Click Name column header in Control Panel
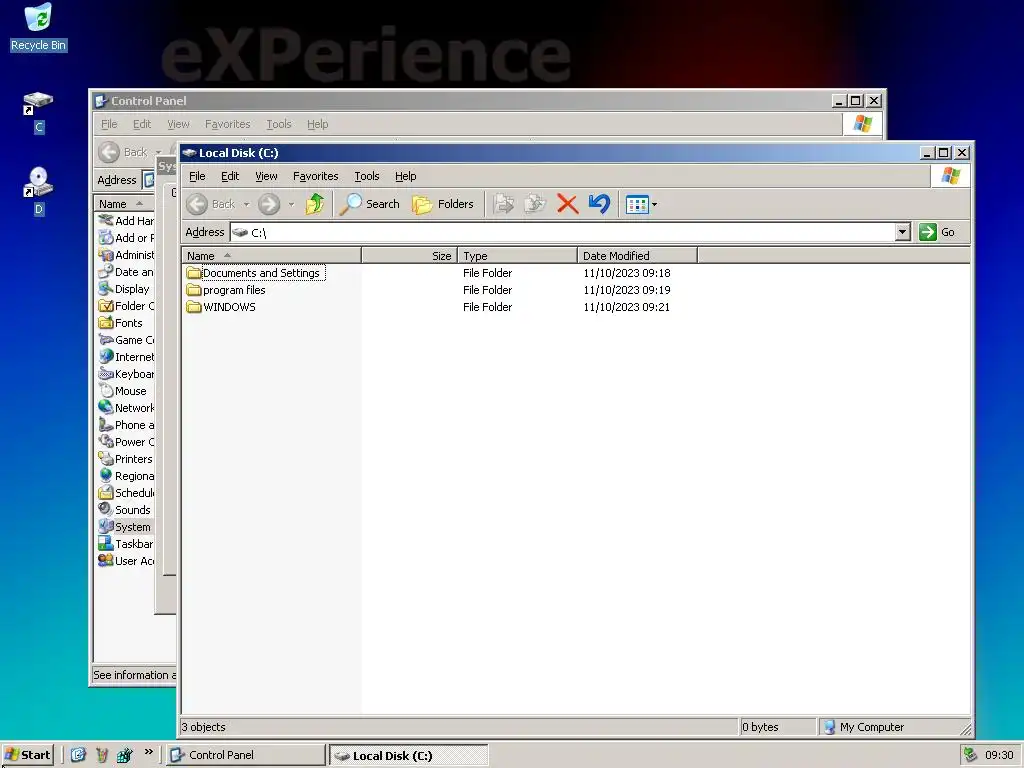Screen dimensions: 1024x768 coord(124,204)
